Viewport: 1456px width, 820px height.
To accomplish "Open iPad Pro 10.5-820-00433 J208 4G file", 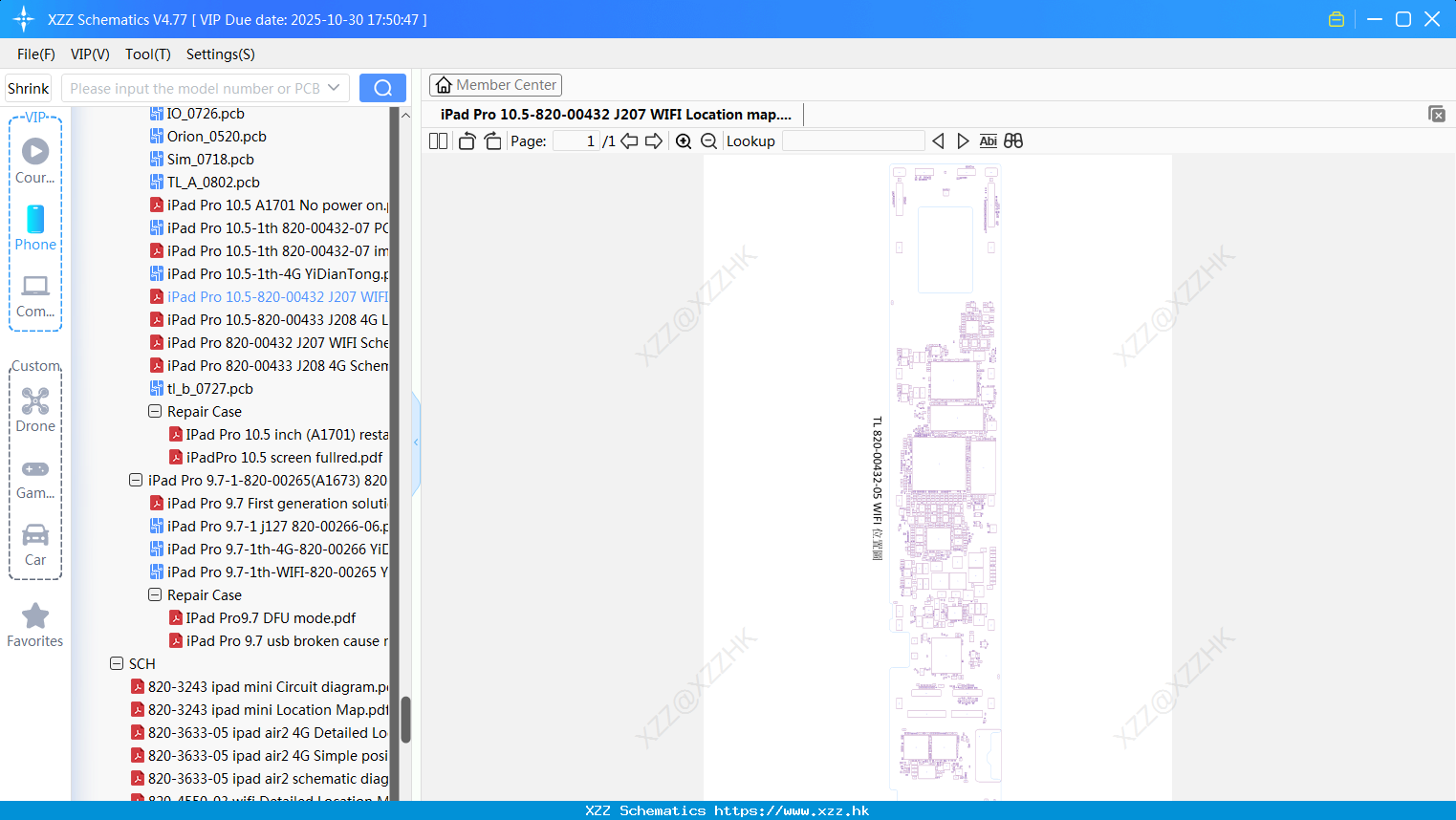I will click(269, 320).
